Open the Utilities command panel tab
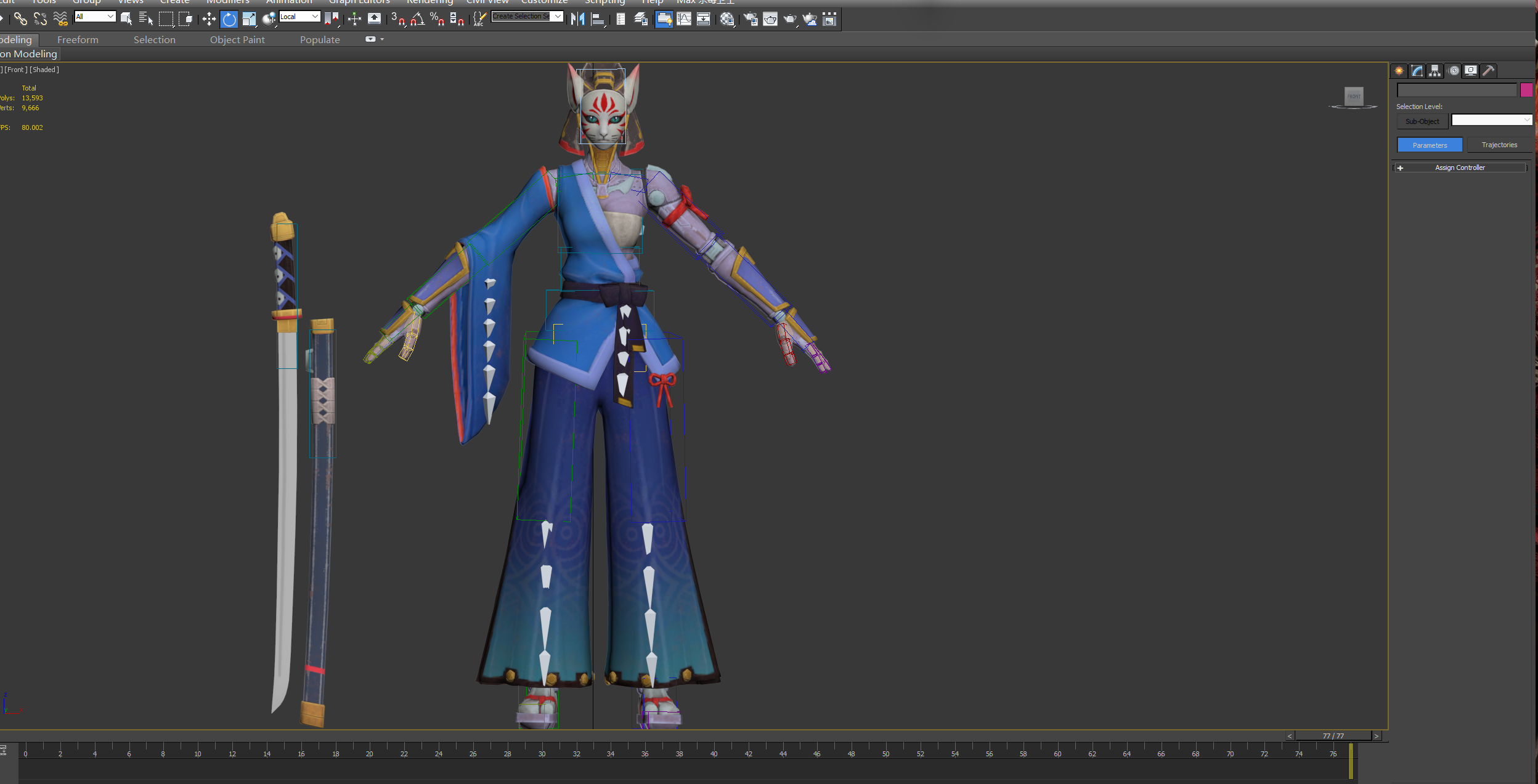 pyautogui.click(x=1489, y=71)
